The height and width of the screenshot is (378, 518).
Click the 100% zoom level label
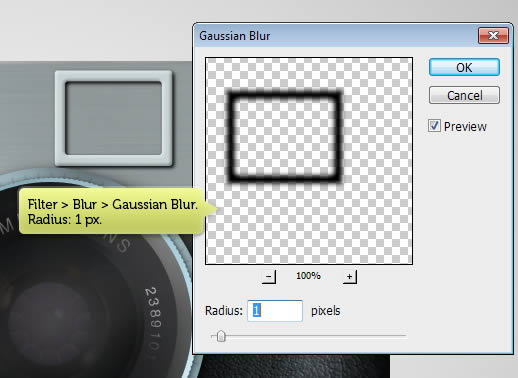308,276
